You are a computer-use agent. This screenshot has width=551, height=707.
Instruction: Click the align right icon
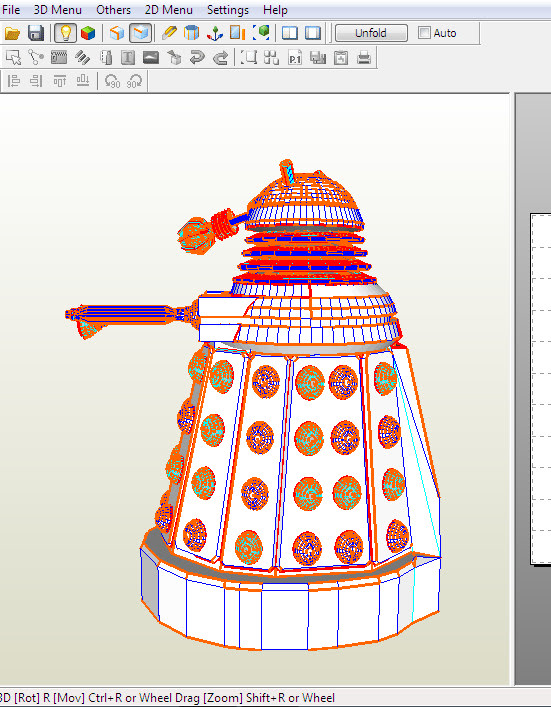coord(36,81)
